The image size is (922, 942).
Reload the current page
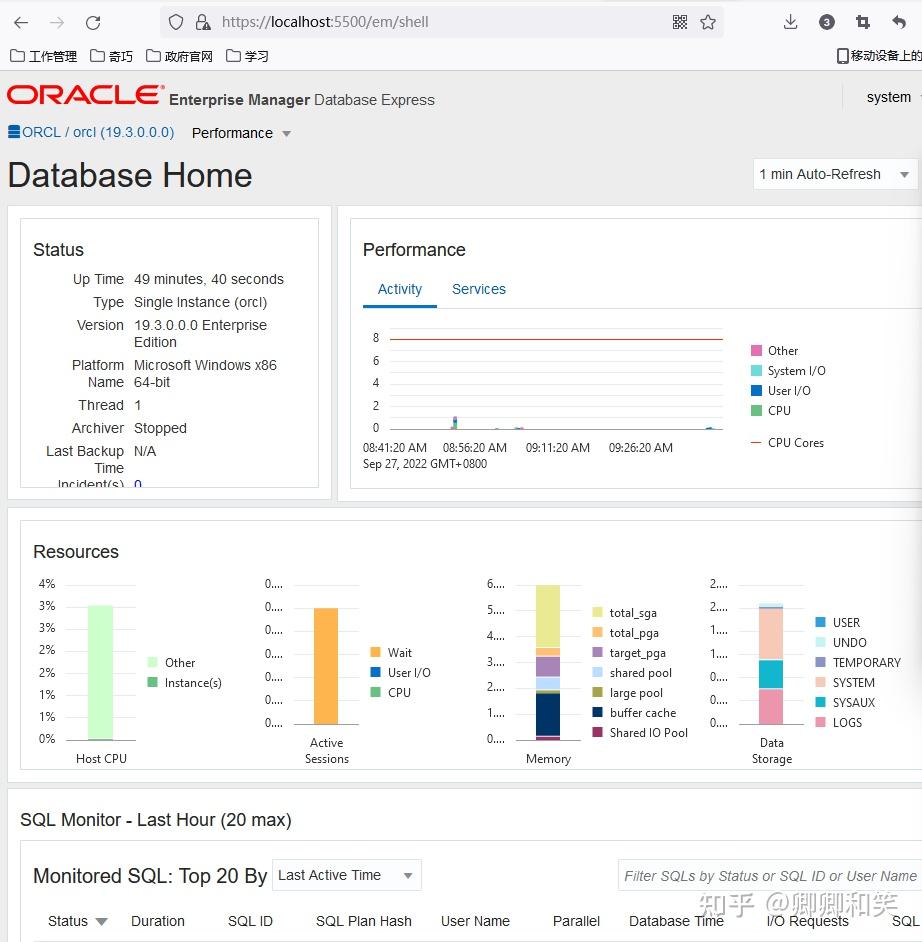tap(93, 22)
